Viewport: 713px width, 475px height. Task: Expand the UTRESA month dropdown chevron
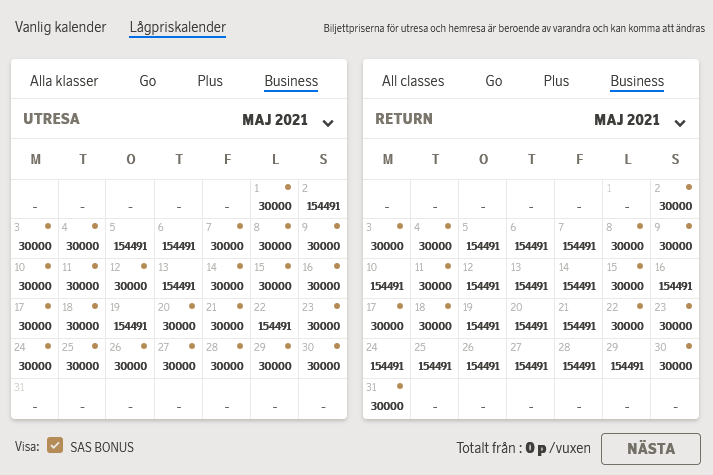pyautogui.click(x=328, y=122)
